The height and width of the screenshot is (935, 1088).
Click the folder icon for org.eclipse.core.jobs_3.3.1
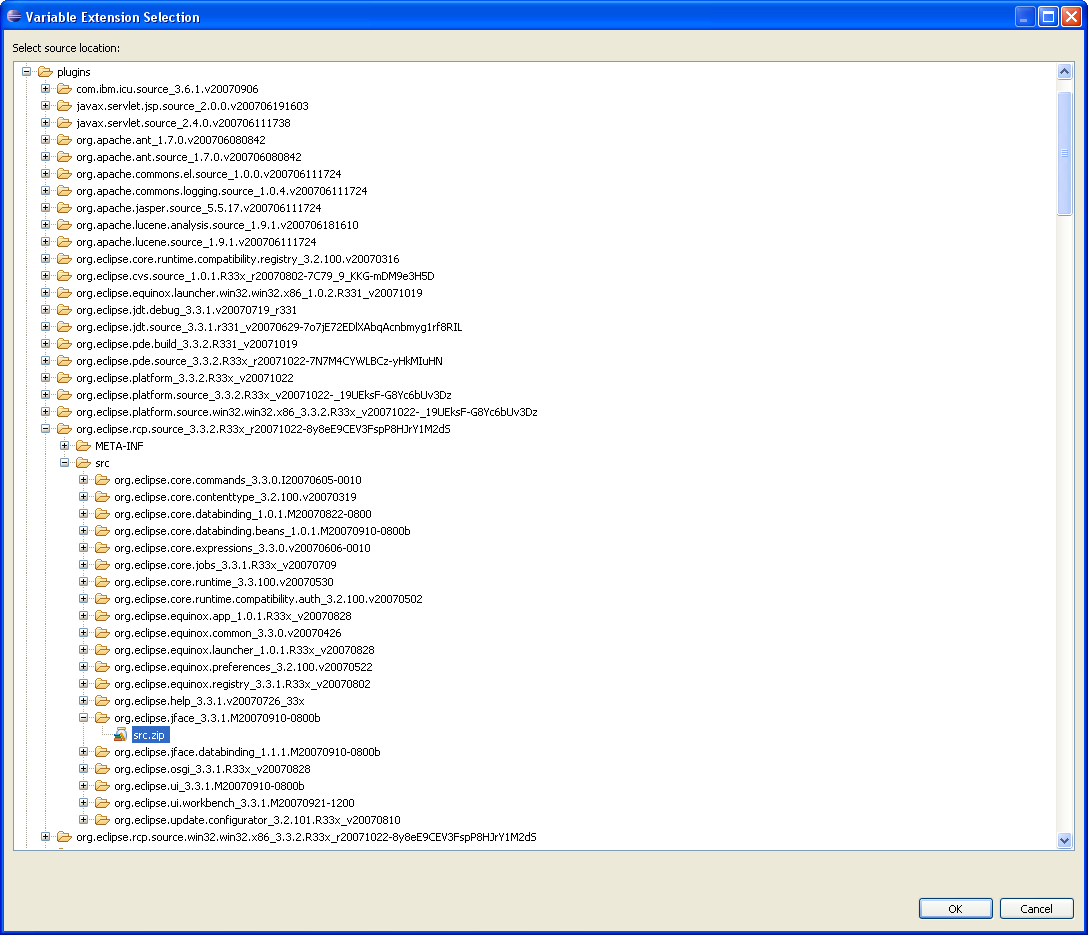coord(103,565)
